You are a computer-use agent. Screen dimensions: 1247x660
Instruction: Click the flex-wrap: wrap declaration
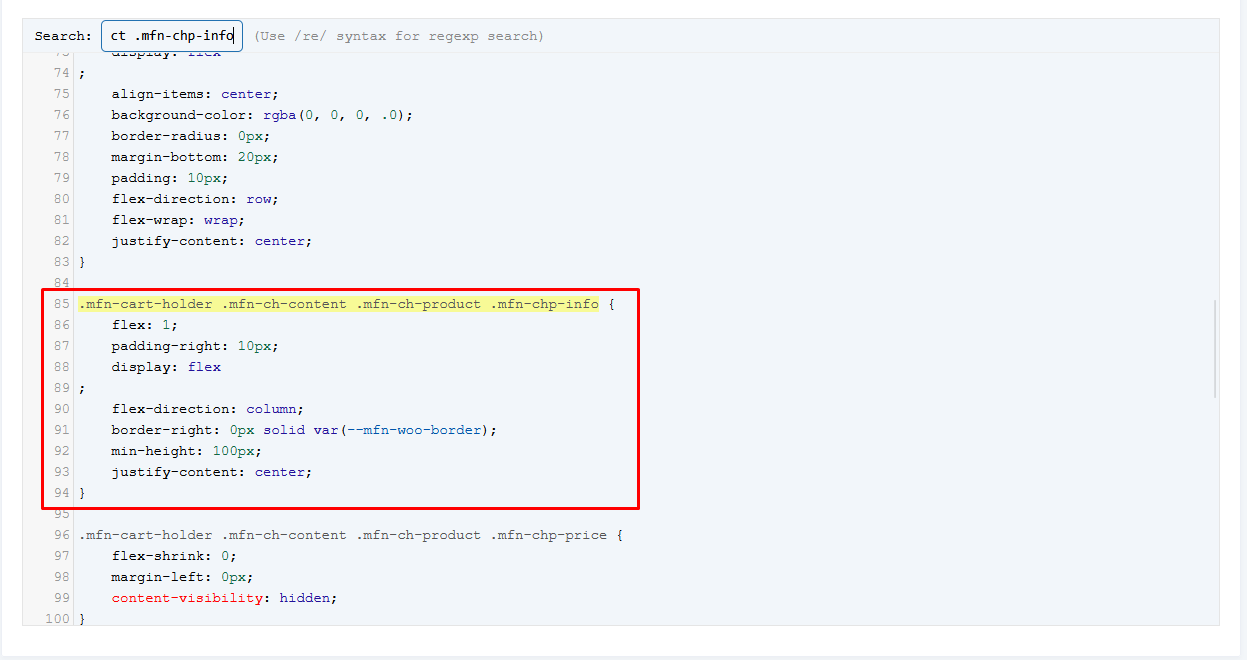[x=178, y=220]
